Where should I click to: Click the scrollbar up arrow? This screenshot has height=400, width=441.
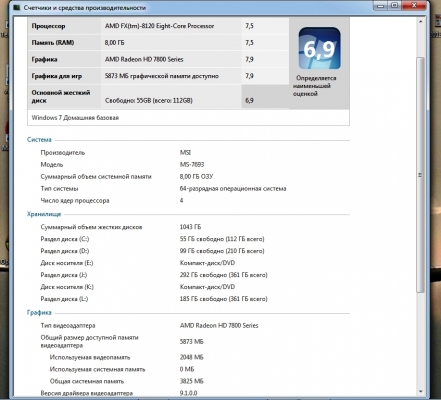pyautogui.click(x=420, y=22)
